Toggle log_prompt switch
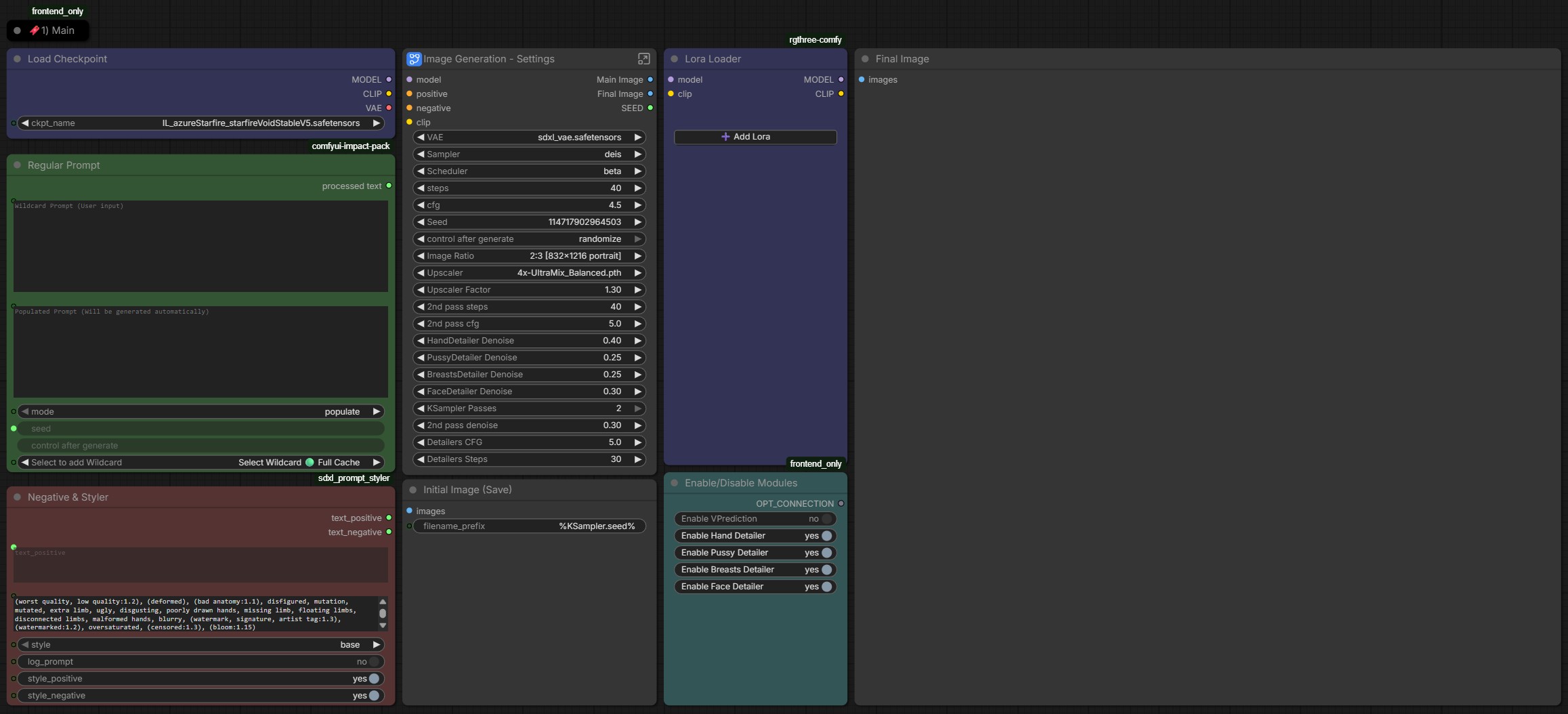1568x714 pixels. pos(374,662)
